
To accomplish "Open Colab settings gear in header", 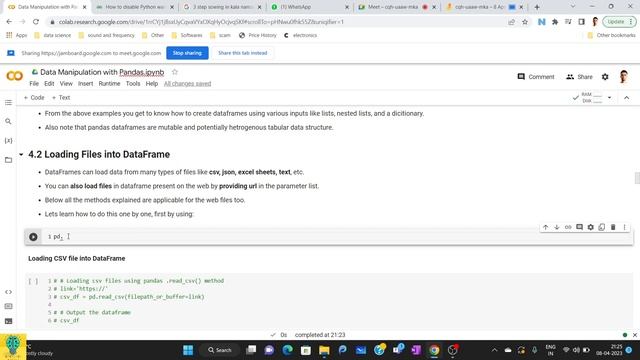I will [x=605, y=77].
